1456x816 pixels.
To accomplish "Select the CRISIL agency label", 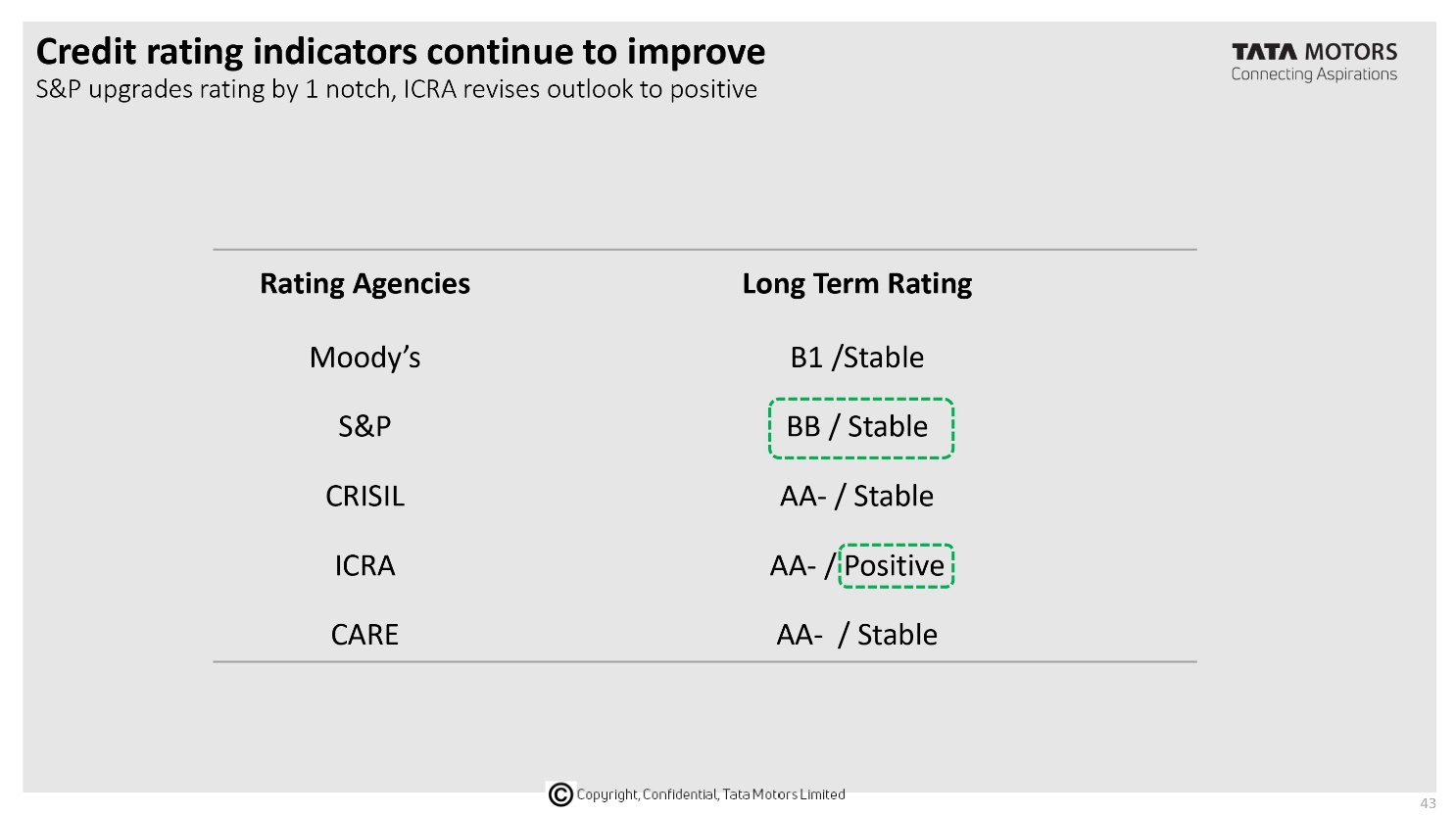I will tap(364, 496).
